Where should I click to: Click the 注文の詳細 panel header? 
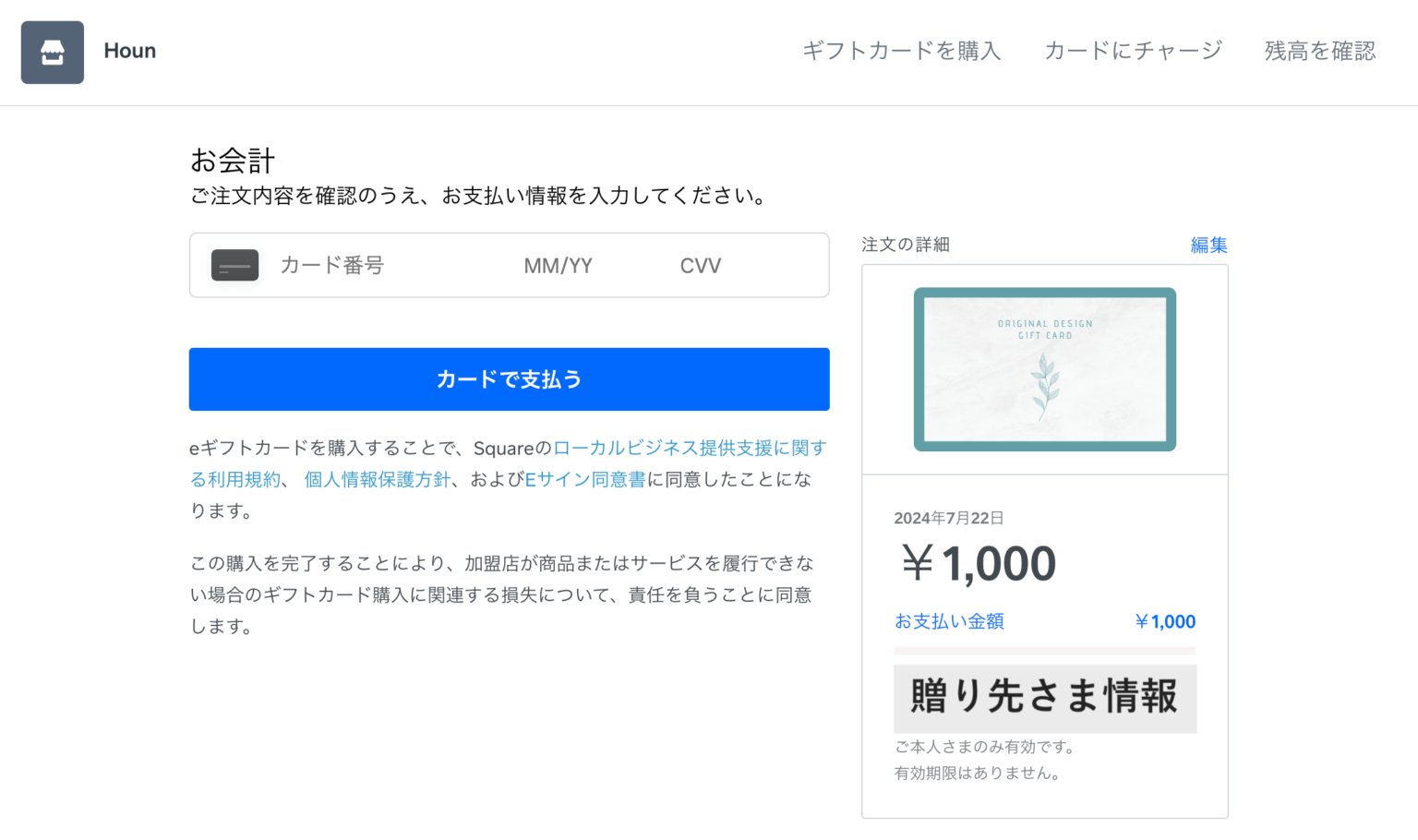click(905, 245)
